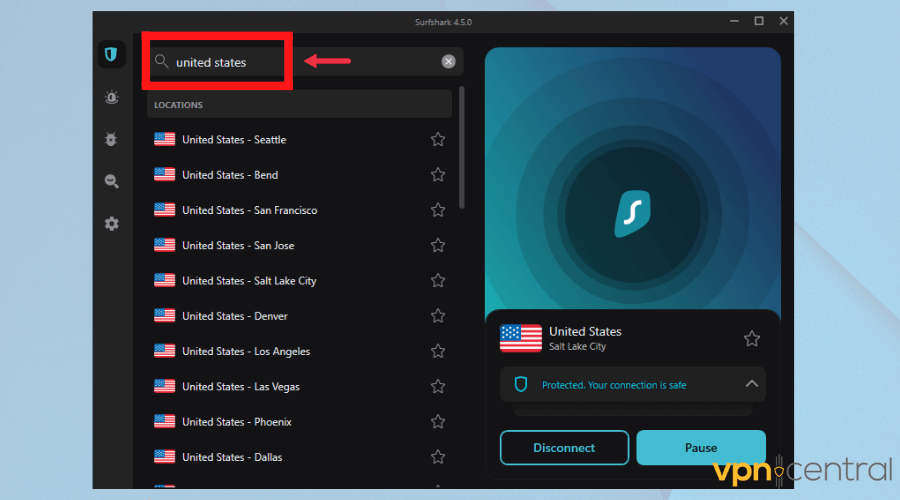Image resolution: width=900 pixels, height=500 pixels.
Task: Click the US flag beside Dallas
Action: pos(165,456)
